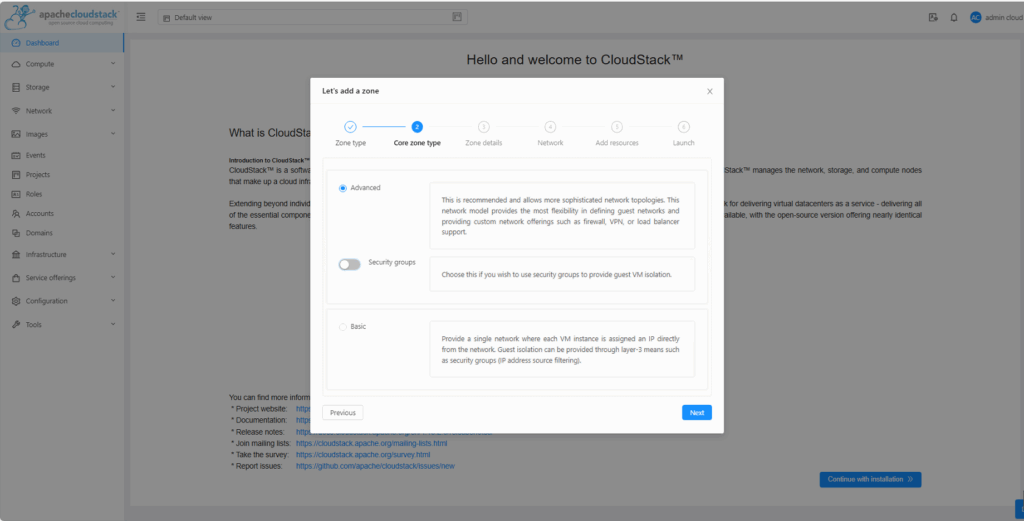
Task: Click the create icon beside the bell
Action: (933, 18)
